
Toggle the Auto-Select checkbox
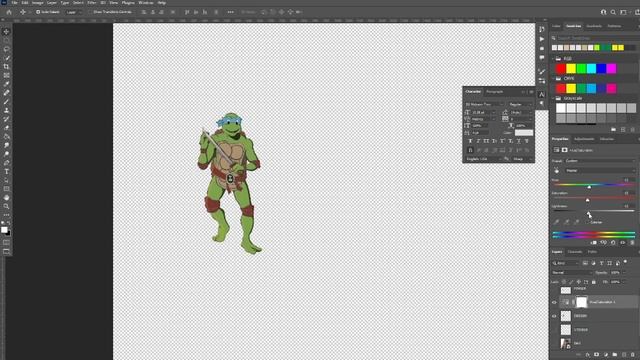(38, 12)
